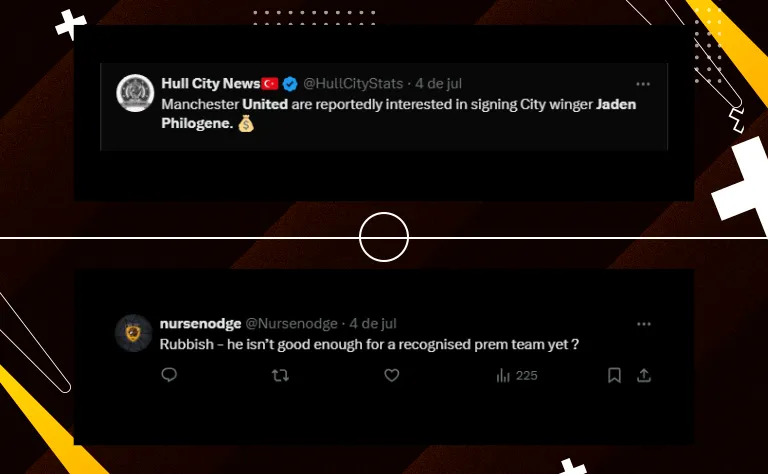Image resolution: width=768 pixels, height=474 pixels.
Task: Click the money bag emoji in the tweet
Action: [246, 123]
